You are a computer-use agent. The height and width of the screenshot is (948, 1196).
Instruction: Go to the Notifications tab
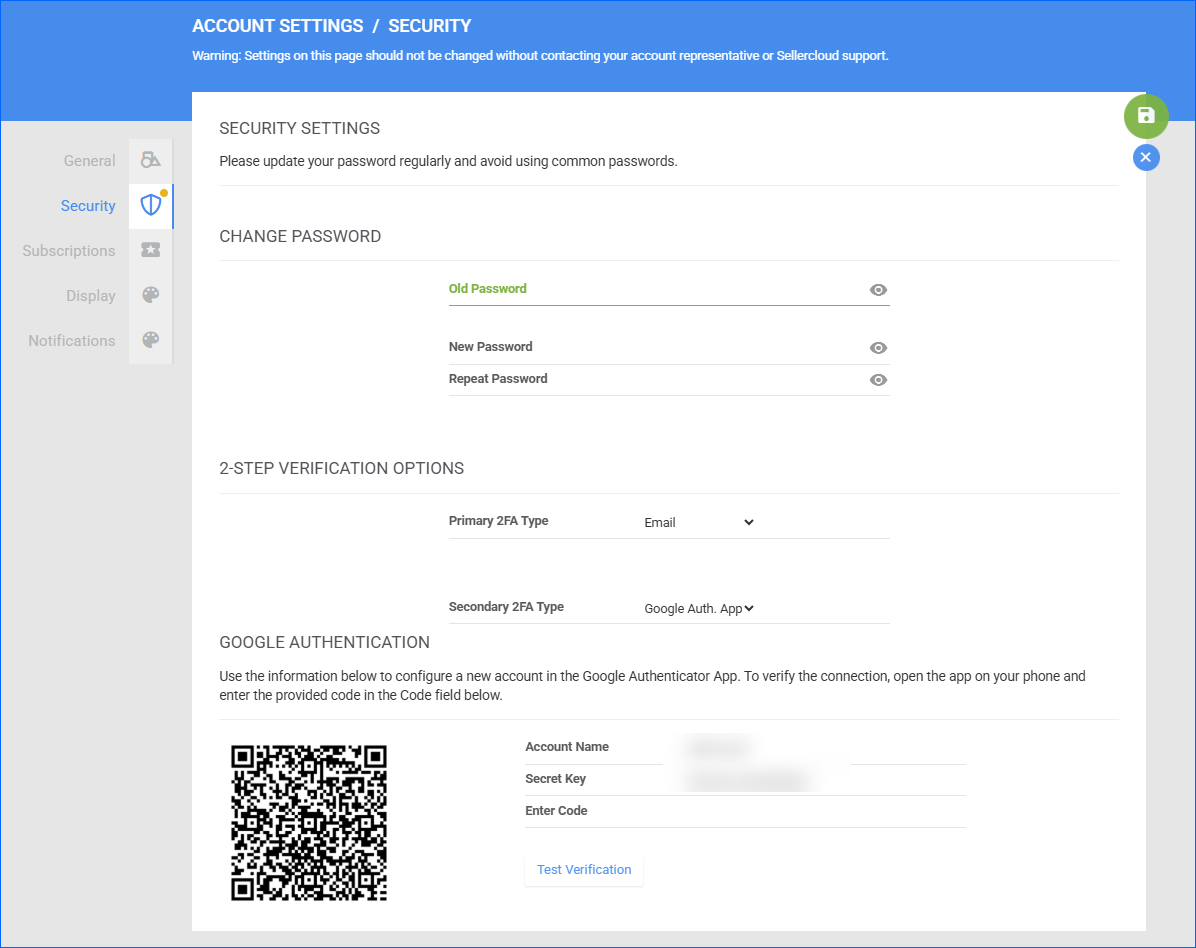pyautogui.click(x=72, y=341)
